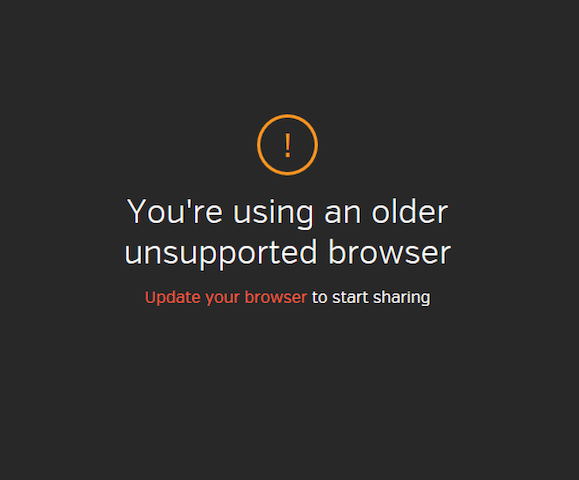Click the word "using" in the heading
Screen dimensions: 579x480
pyautogui.click(x=273, y=214)
